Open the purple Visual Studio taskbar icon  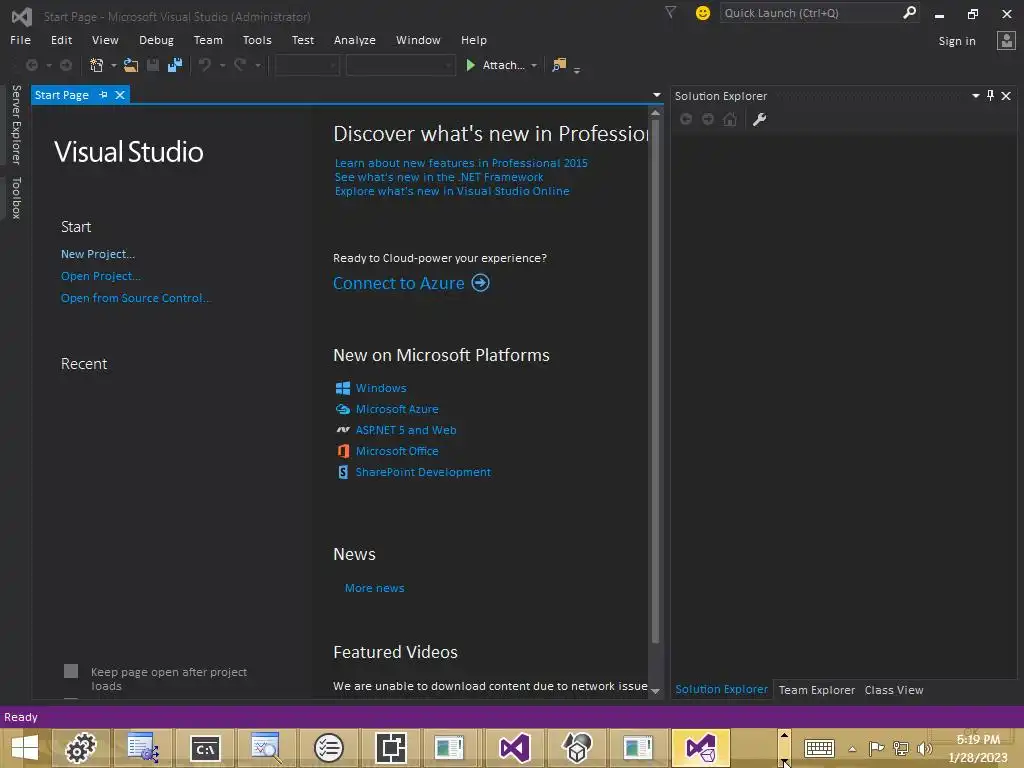[515, 748]
